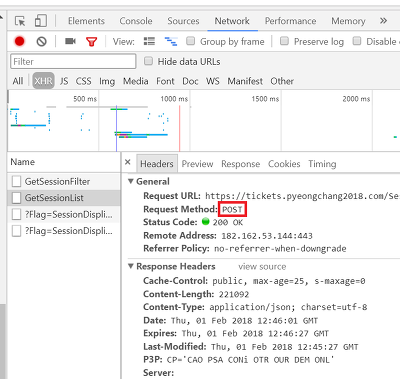Screen dimensions: 400x379
Task: Select the Network tab
Action: pos(232,21)
